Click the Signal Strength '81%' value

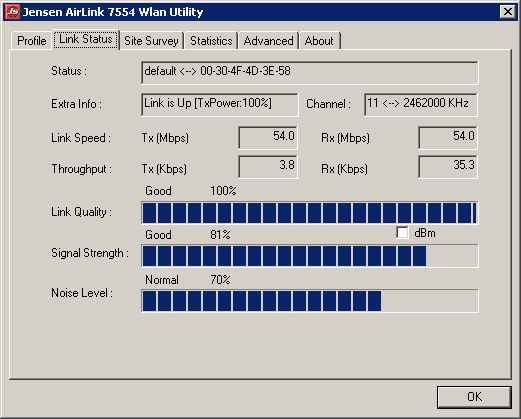[220, 235]
